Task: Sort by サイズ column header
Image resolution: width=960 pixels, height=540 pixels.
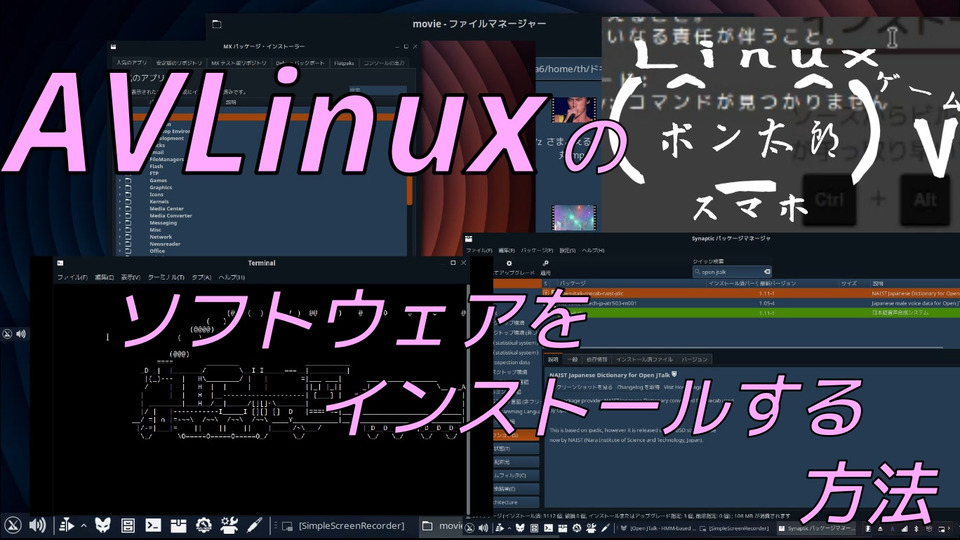Action: pyautogui.click(x=849, y=283)
